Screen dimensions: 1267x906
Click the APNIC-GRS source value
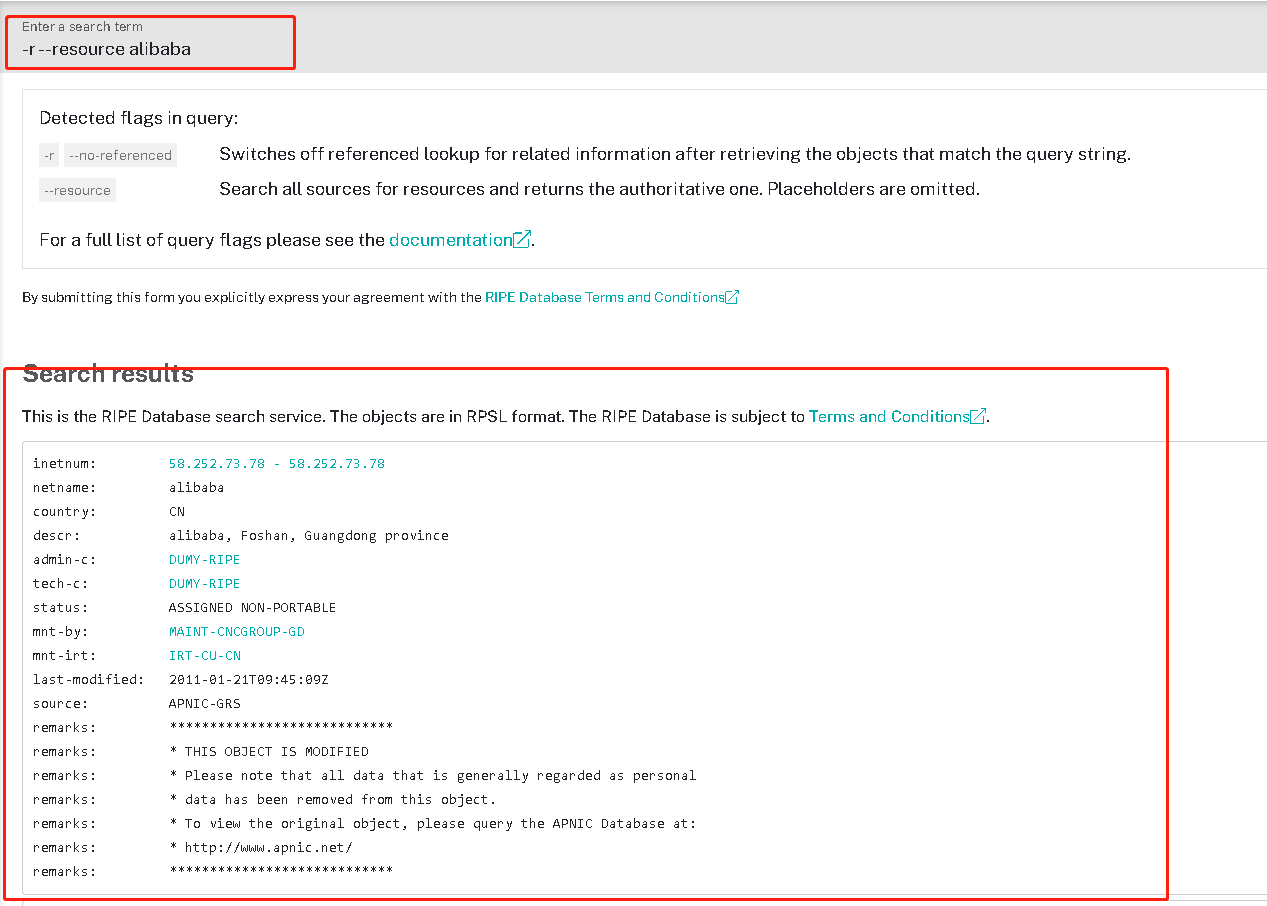(204, 704)
